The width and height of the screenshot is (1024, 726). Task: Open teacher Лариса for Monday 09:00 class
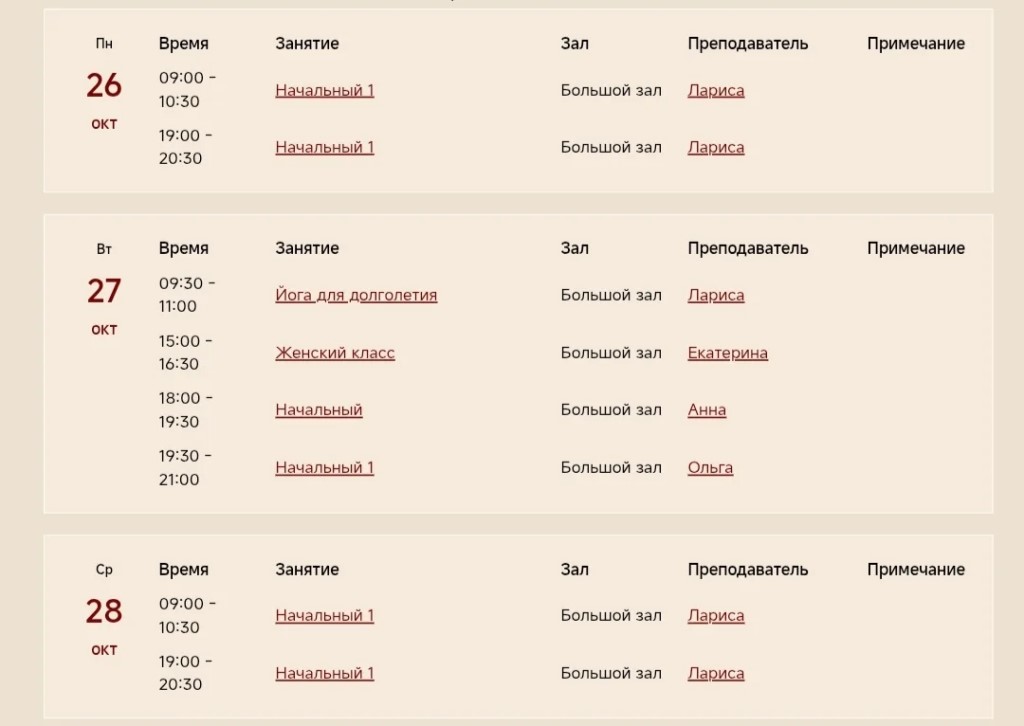pos(716,91)
